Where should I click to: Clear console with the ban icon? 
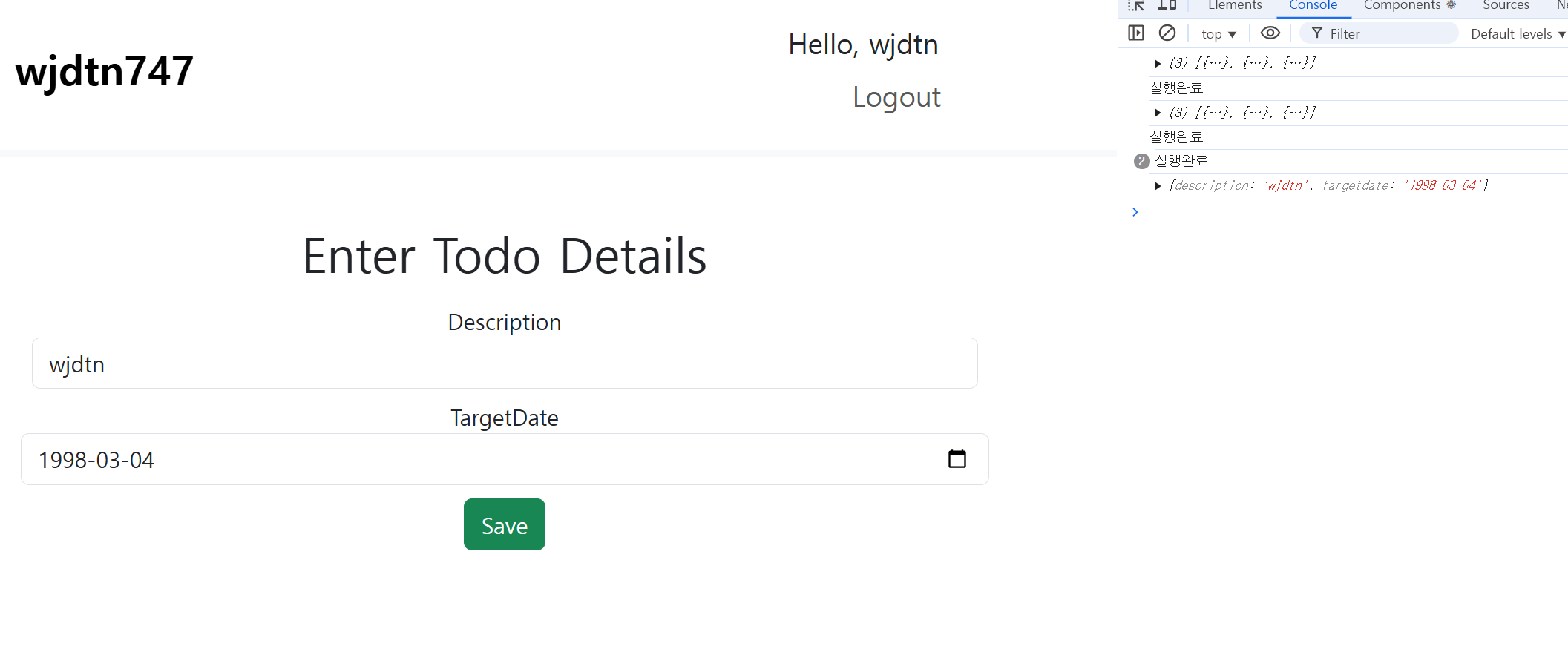tap(1167, 33)
